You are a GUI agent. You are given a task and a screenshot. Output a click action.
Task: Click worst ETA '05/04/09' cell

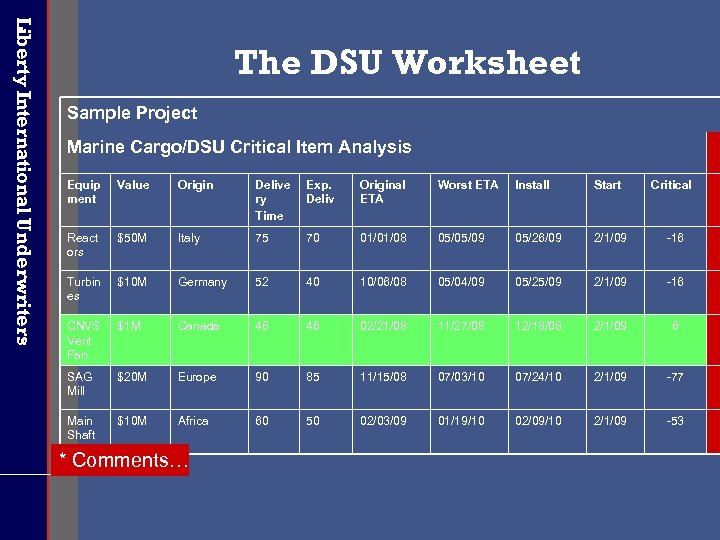(x=469, y=292)
